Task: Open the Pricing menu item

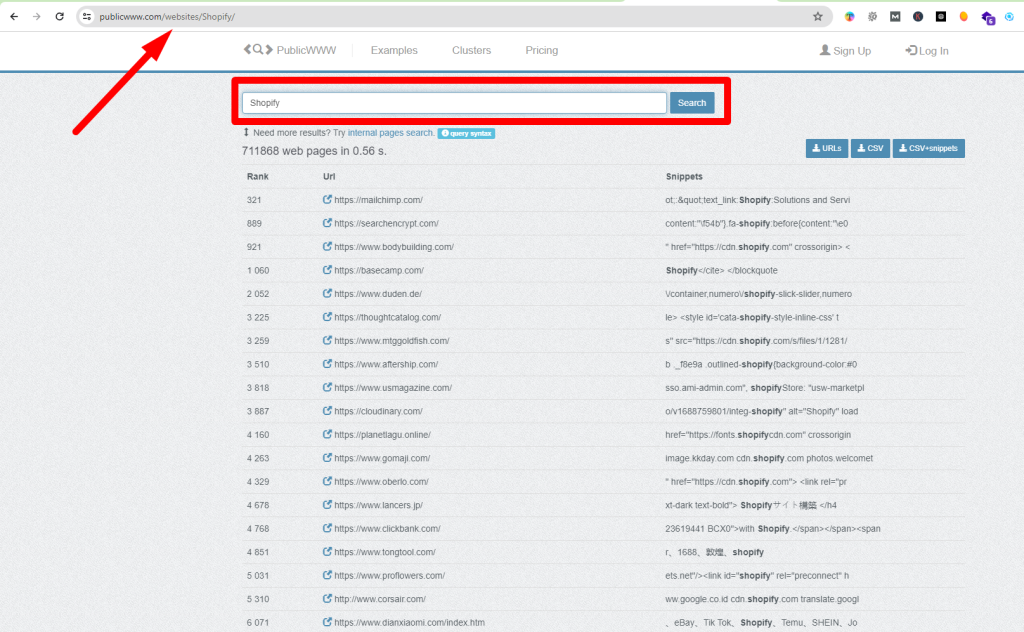Action: [541, 50]
